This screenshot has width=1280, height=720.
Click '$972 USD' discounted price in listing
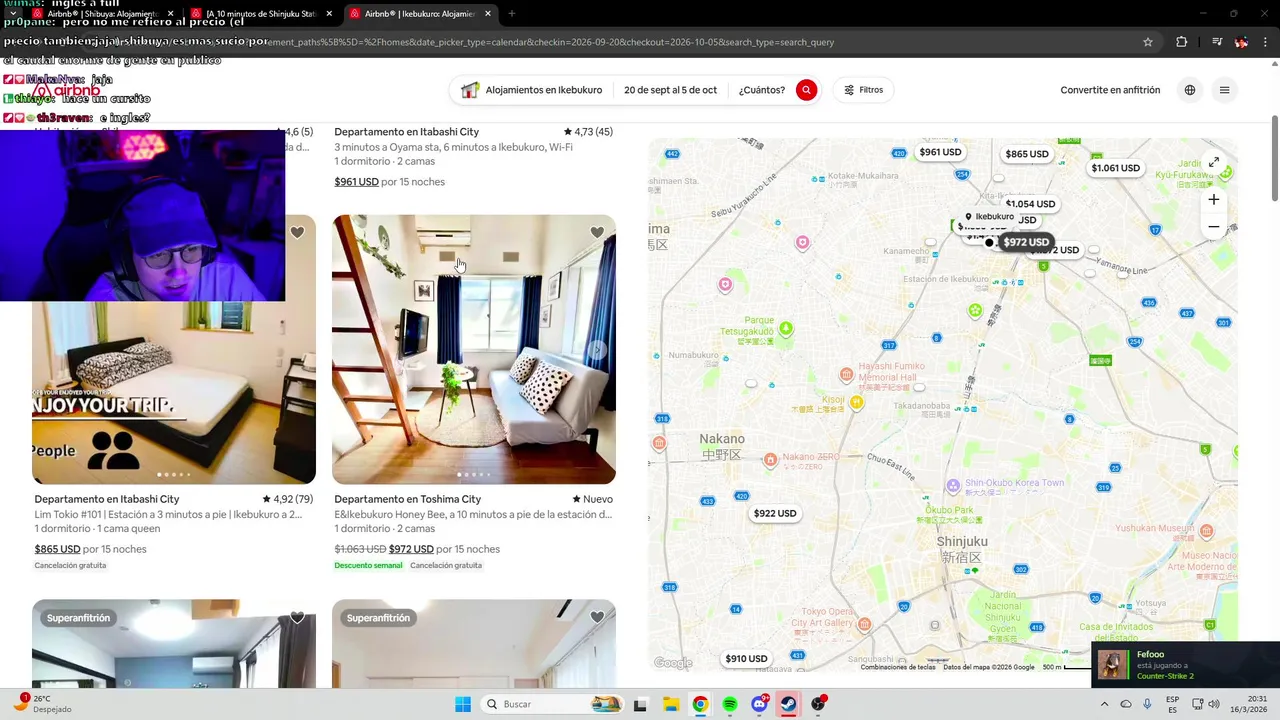tap(411, 549)
